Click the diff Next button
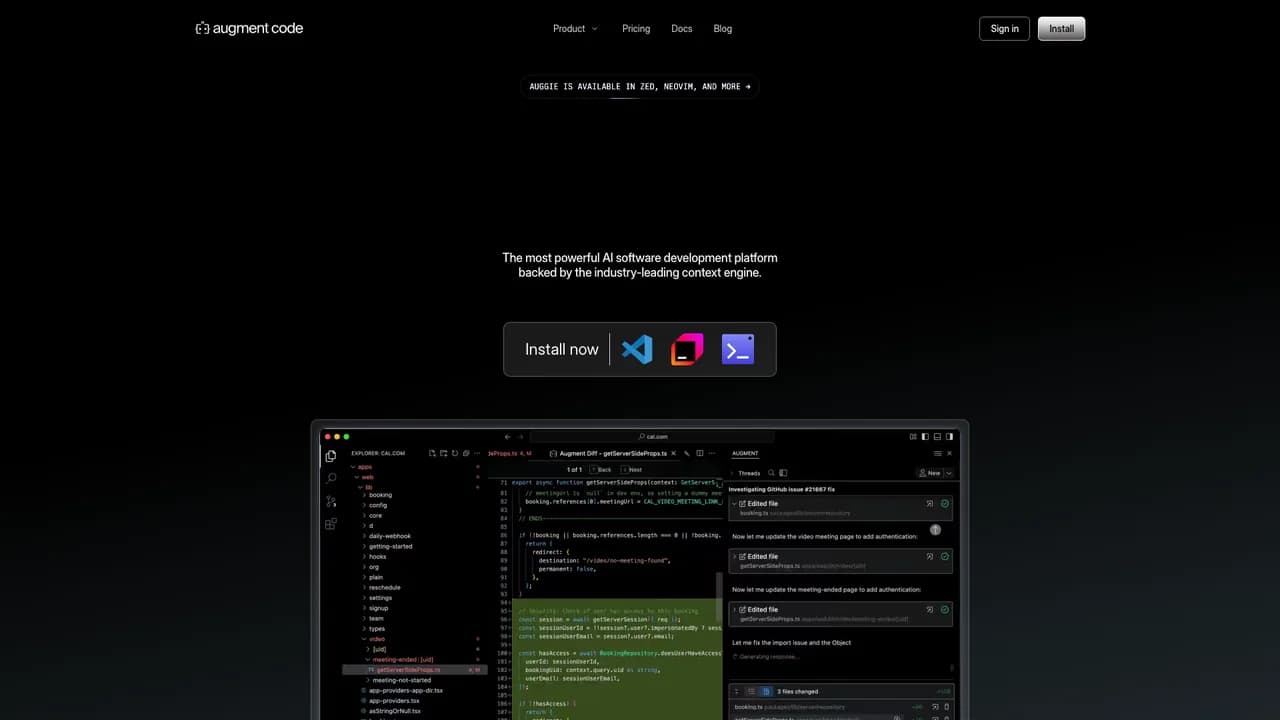Screen dimensions: 1280x720 pos(632,469)
